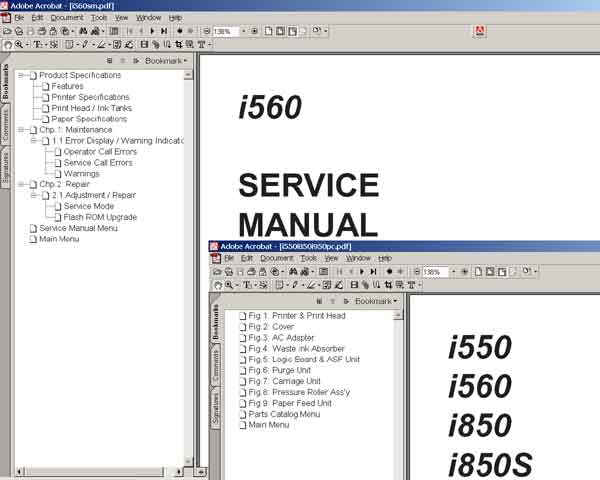600x480 pixels.
Task: Collapse Product Specifications bookmark node
Action: (21, 75)
